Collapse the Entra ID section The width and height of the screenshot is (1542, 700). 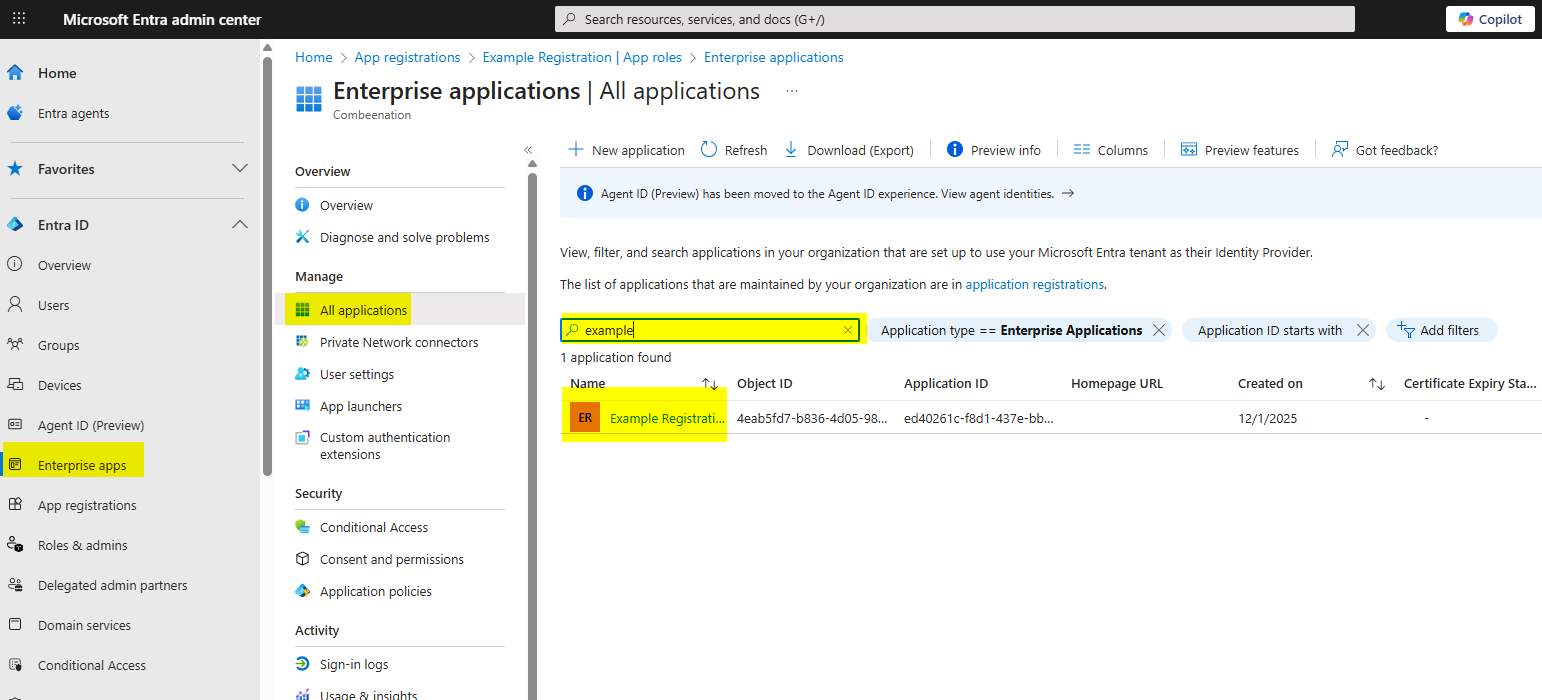pos(240,225)
